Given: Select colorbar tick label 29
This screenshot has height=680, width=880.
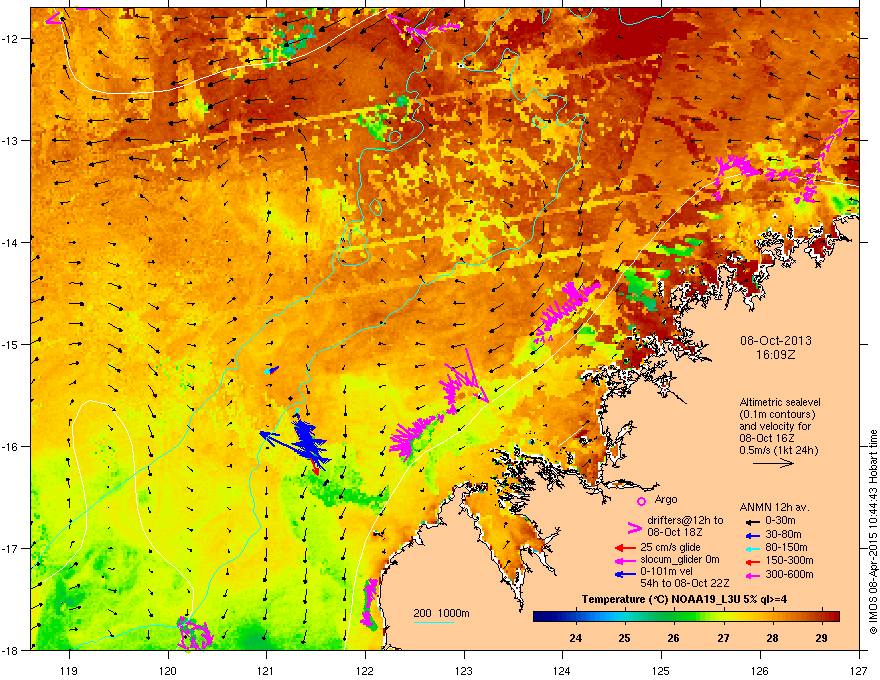Looking at the screenshot, I should click(822, 638).
